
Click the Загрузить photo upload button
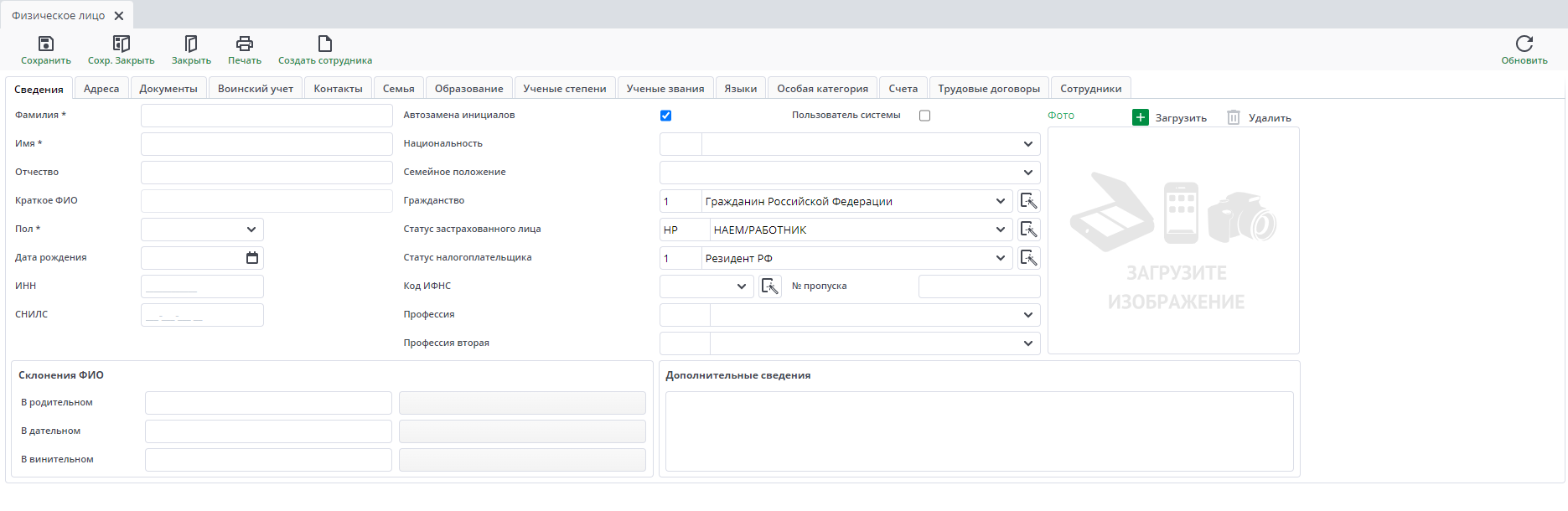point(1170,118)
